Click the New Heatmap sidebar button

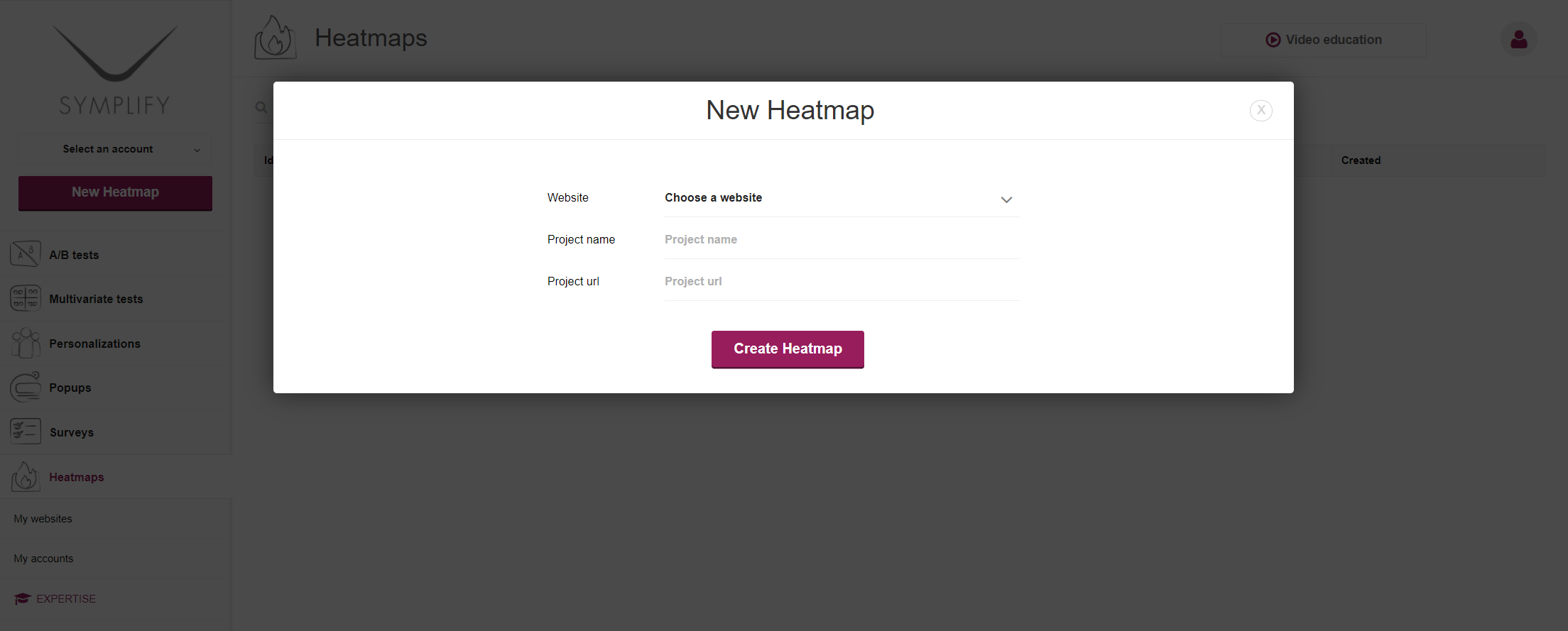[115, 193]
